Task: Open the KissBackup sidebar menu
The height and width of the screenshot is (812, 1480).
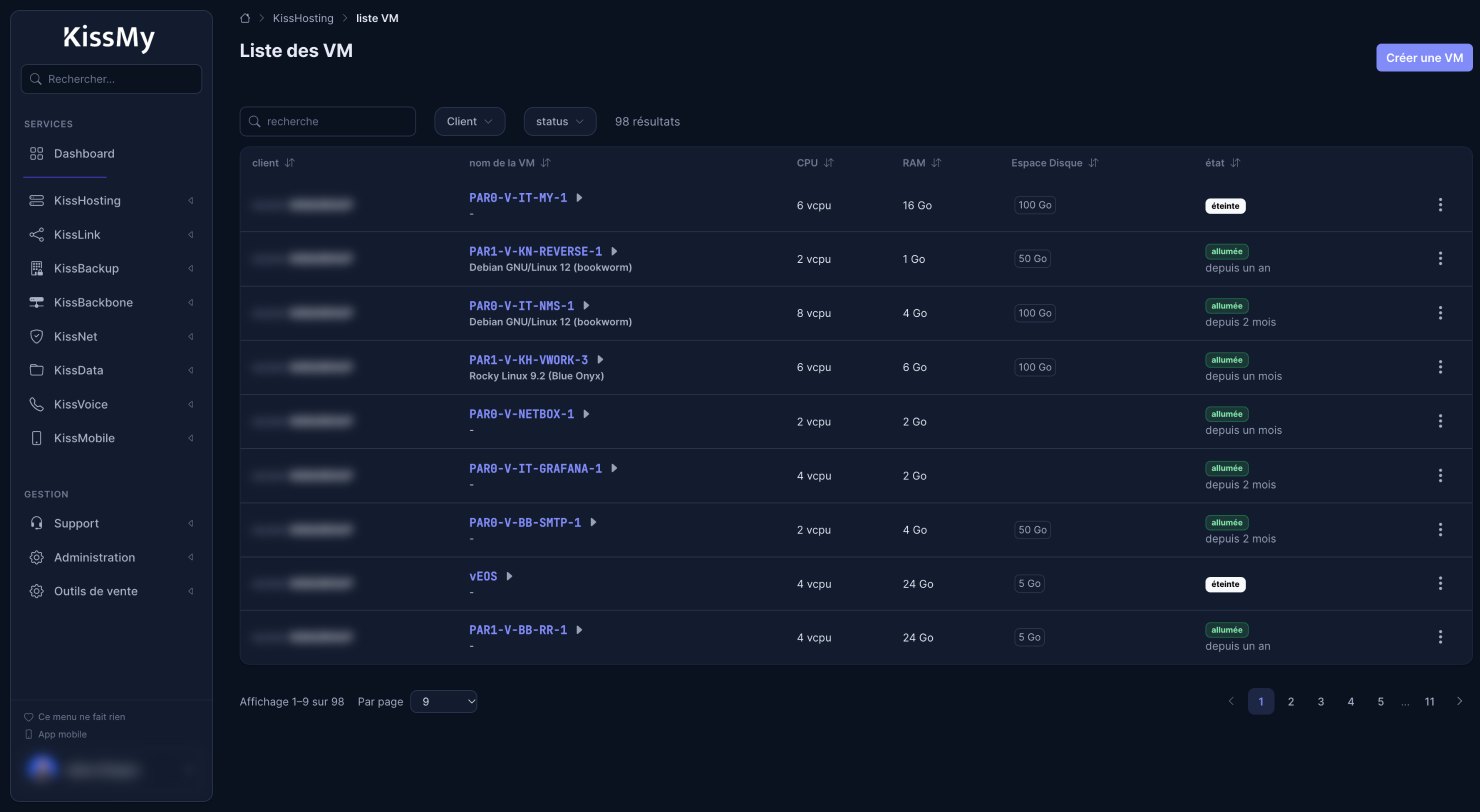Action: pyautogui.click(x=111, y=268)
